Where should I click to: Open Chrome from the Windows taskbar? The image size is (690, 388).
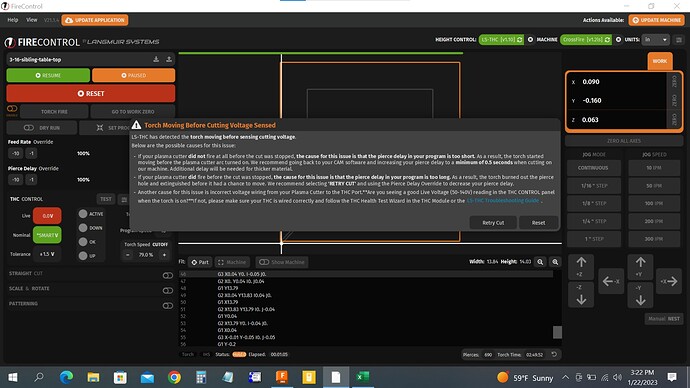(x=174, y=377)
